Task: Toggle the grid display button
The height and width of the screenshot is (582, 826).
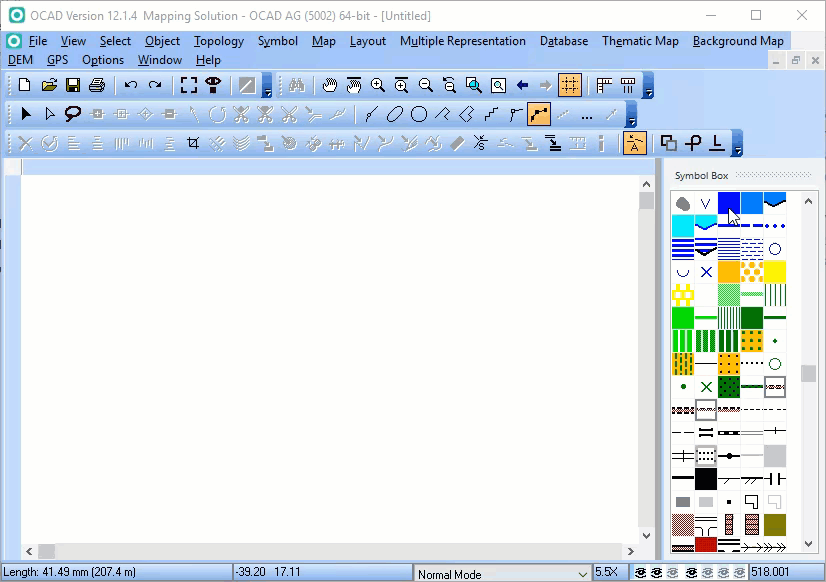Action: [x=570, y=85]
